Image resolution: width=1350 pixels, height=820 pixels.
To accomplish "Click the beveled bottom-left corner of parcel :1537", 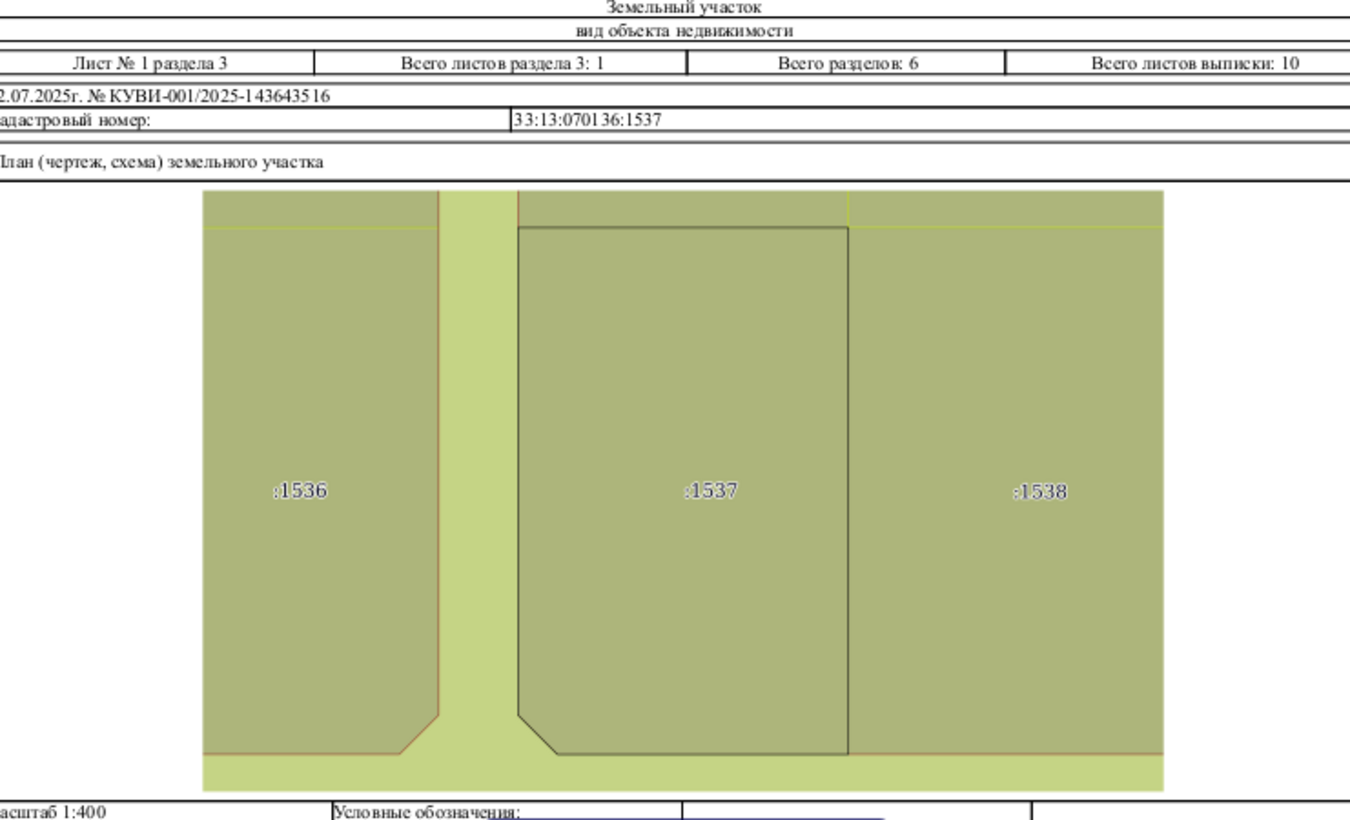I will 538,735.
